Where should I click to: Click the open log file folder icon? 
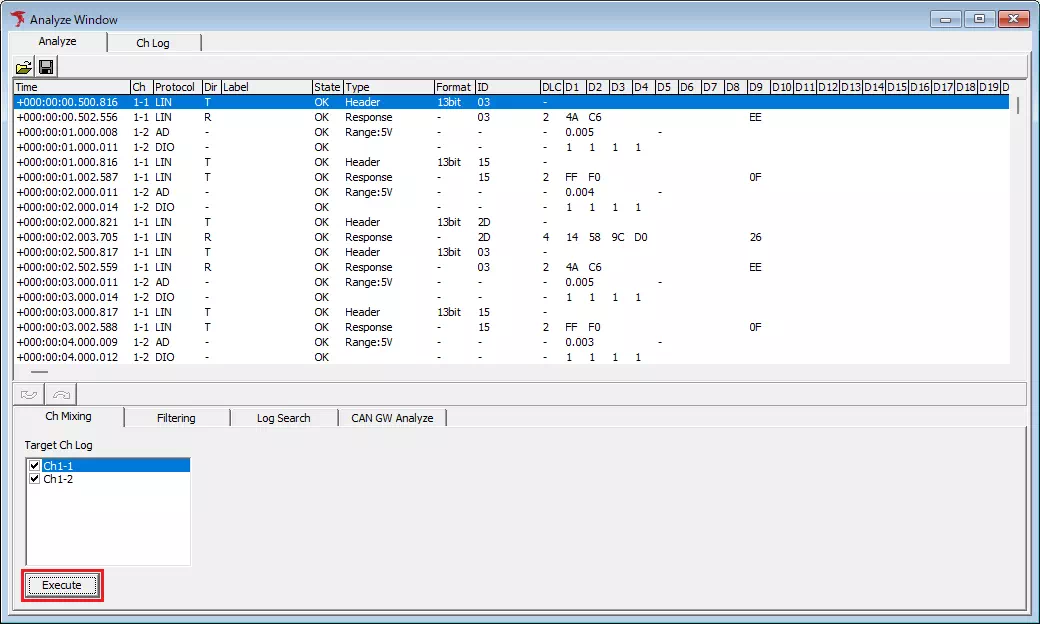tap(24, 67)
